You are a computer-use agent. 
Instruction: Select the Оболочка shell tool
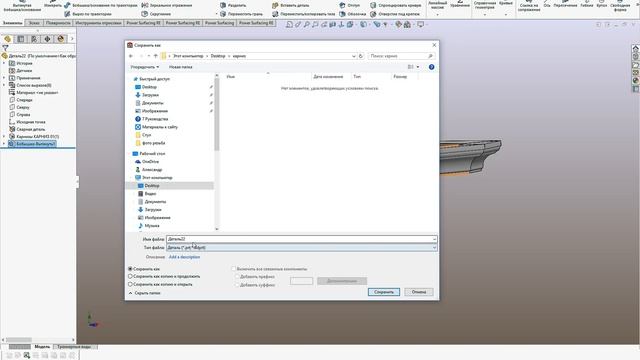coord(353,14)
